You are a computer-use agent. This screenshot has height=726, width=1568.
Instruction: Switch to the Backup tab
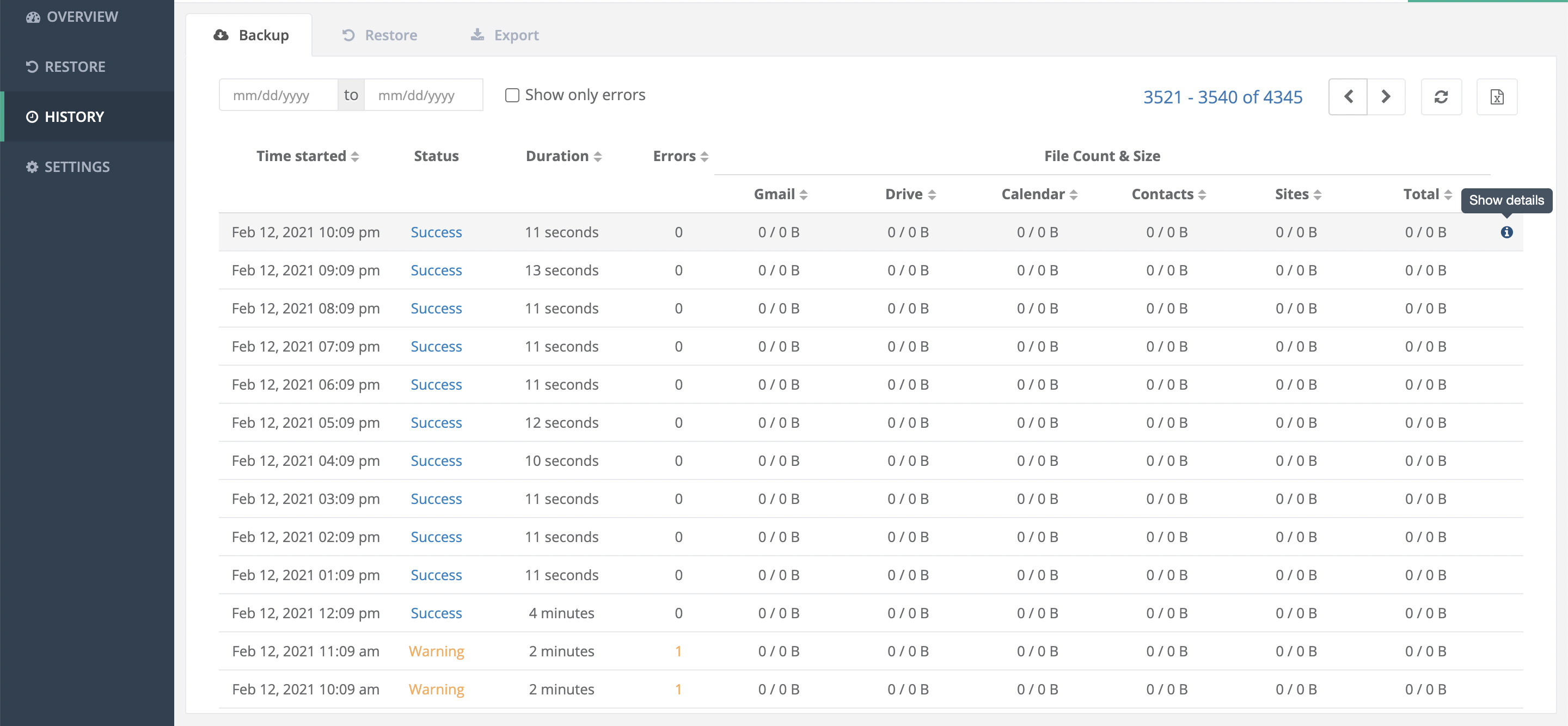coord(250,35)
